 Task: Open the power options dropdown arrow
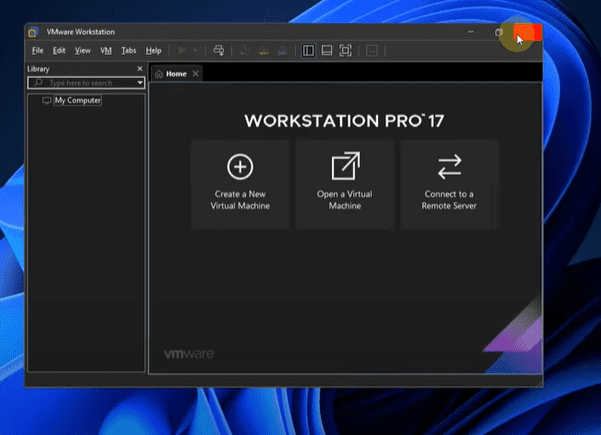pyautogui.click(x=194, y=50)
